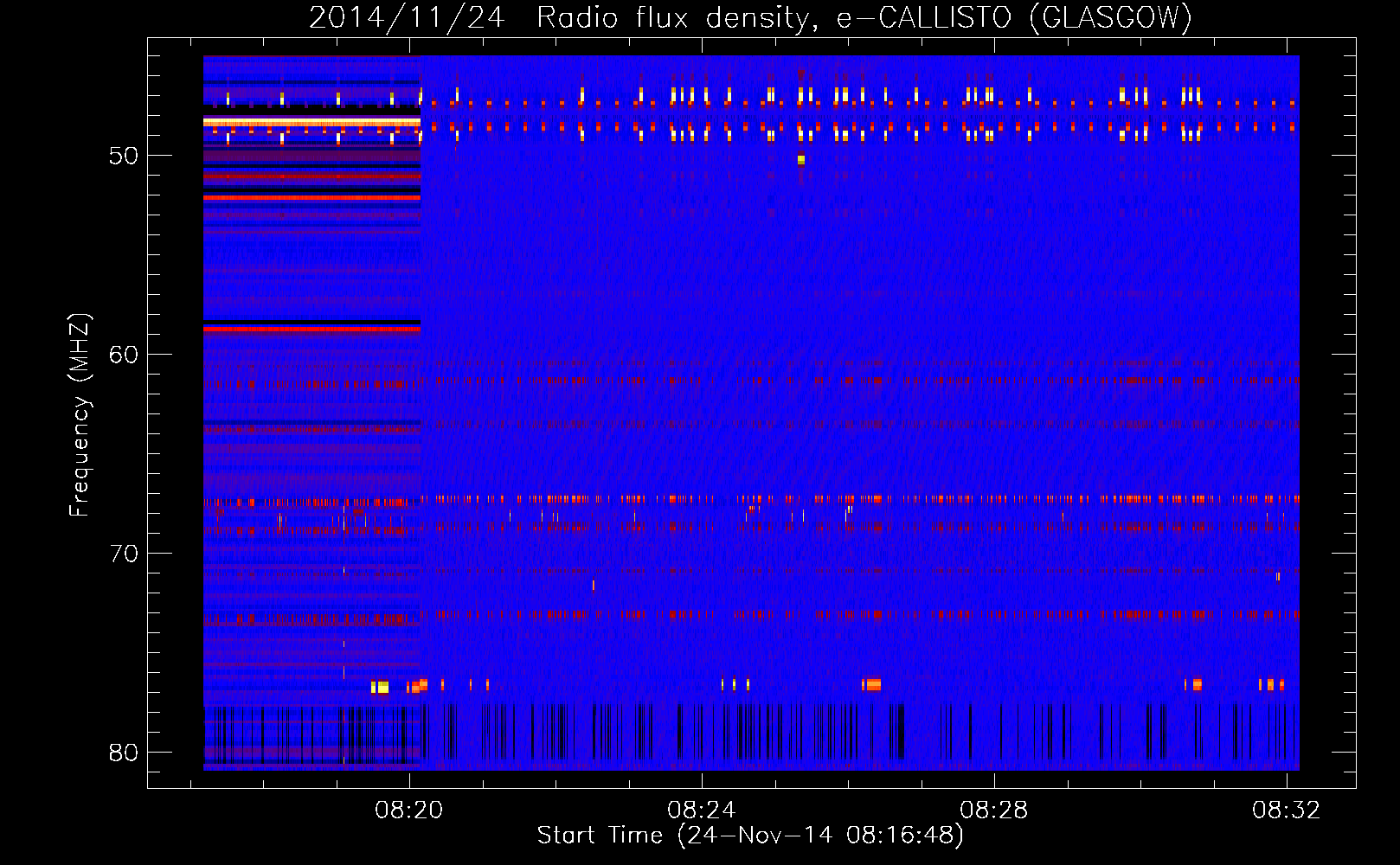Click the plot title '2014/11/24 Radio flux density'
The image size is (1400, 865).
[x=561, y=17]
